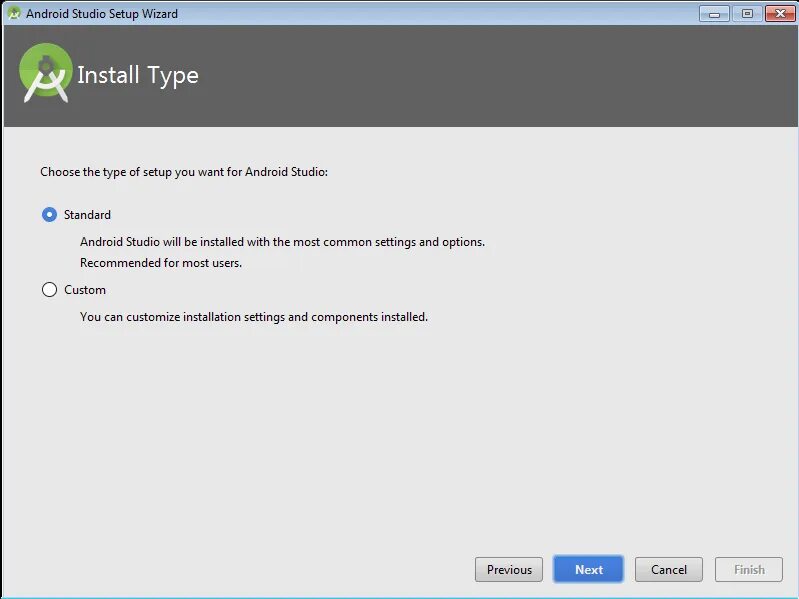Click the Android Studio logo in header
The height and width of the screenshot is (599, 799).
[x=45, y=73]
